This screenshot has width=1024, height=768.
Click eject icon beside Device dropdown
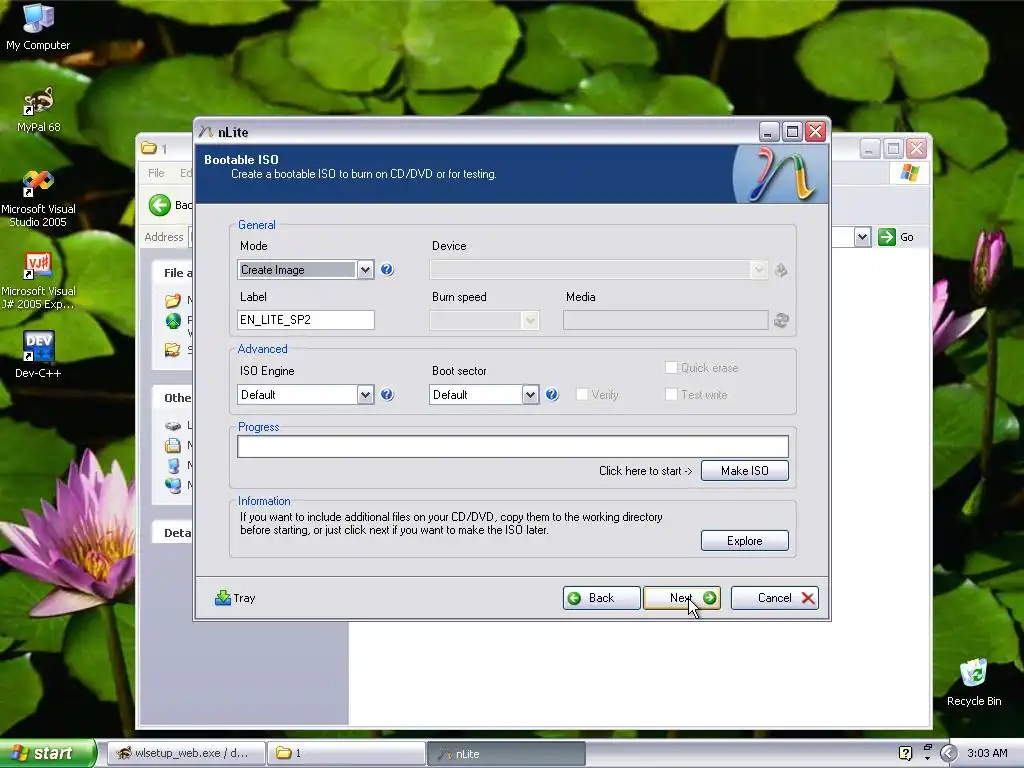click(780, 270)
